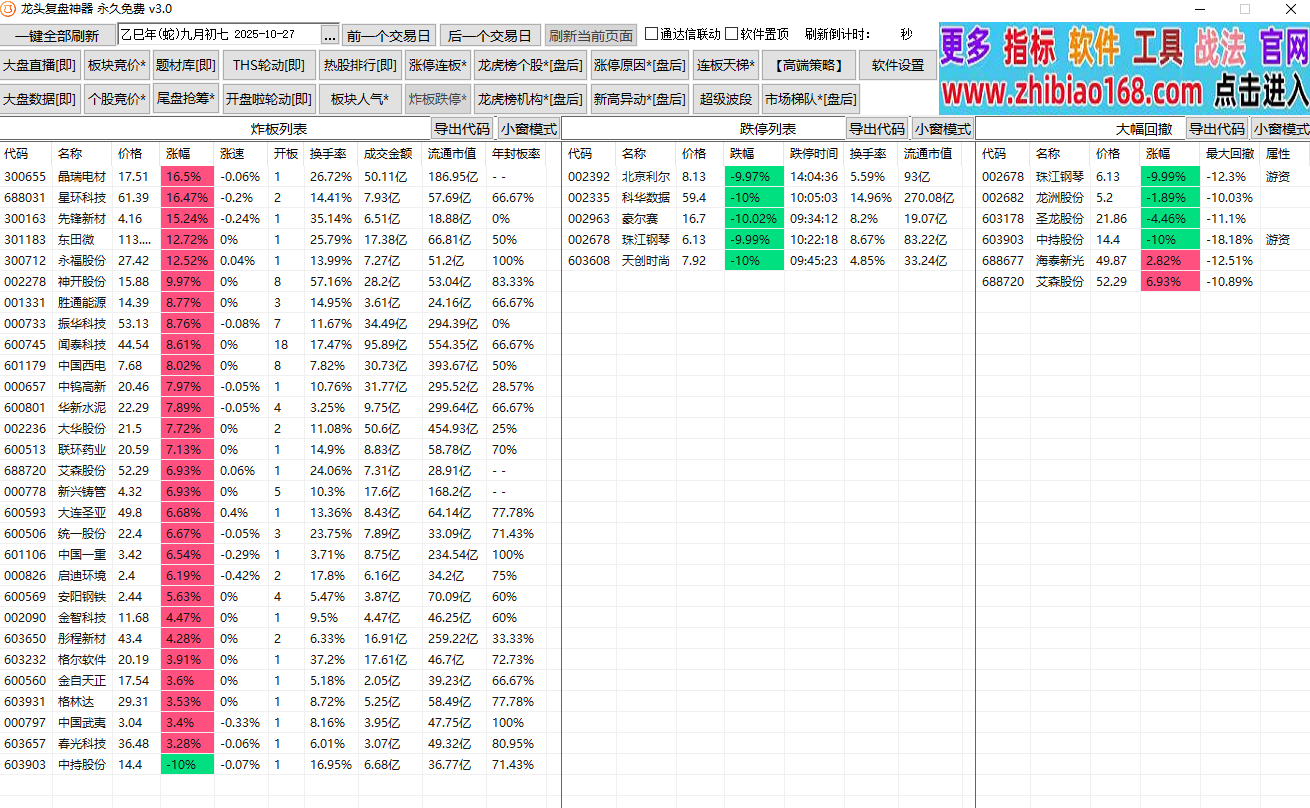
Task: Visit the zhibiao168.com banner ad
Action: 1124,68
